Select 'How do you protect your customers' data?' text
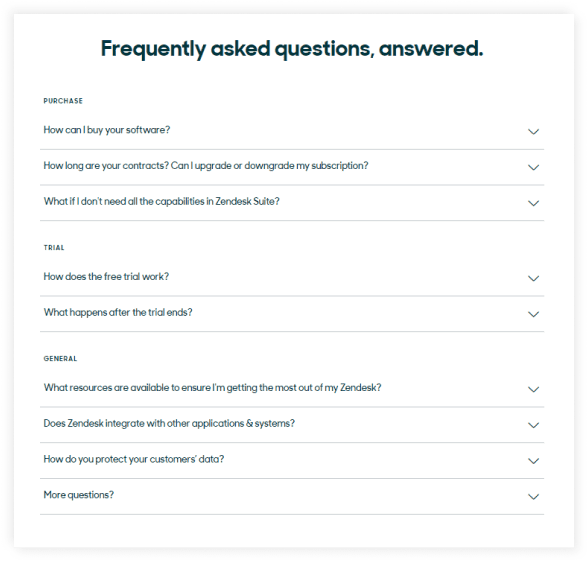The height and width of the screenshot is (562, 588). (134, 459)
